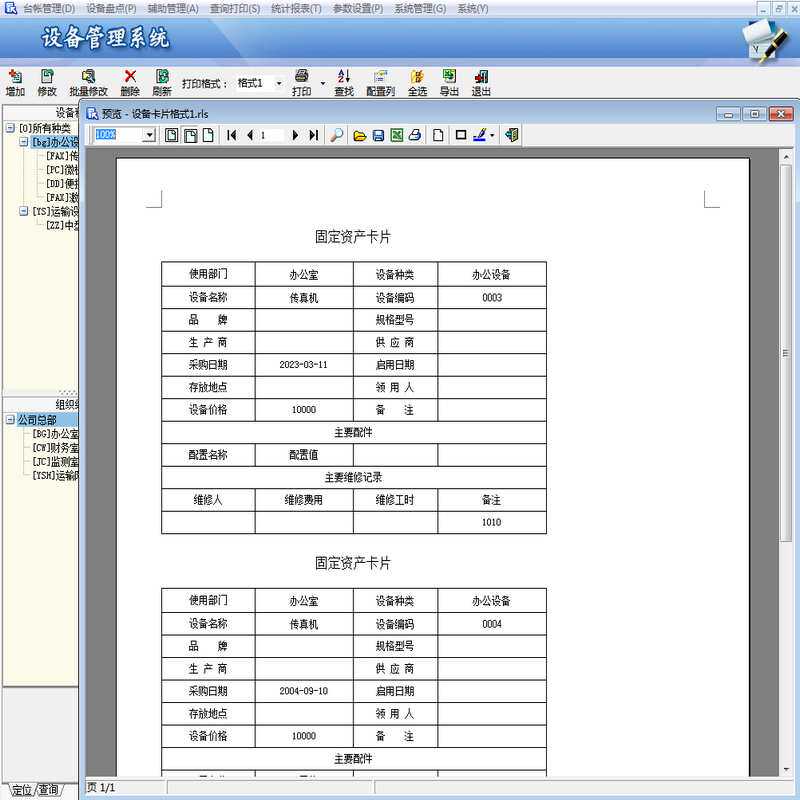Open the zoom 100% dropdown
The height and width of the screenshot is (800, 800).
pos(149,135)
